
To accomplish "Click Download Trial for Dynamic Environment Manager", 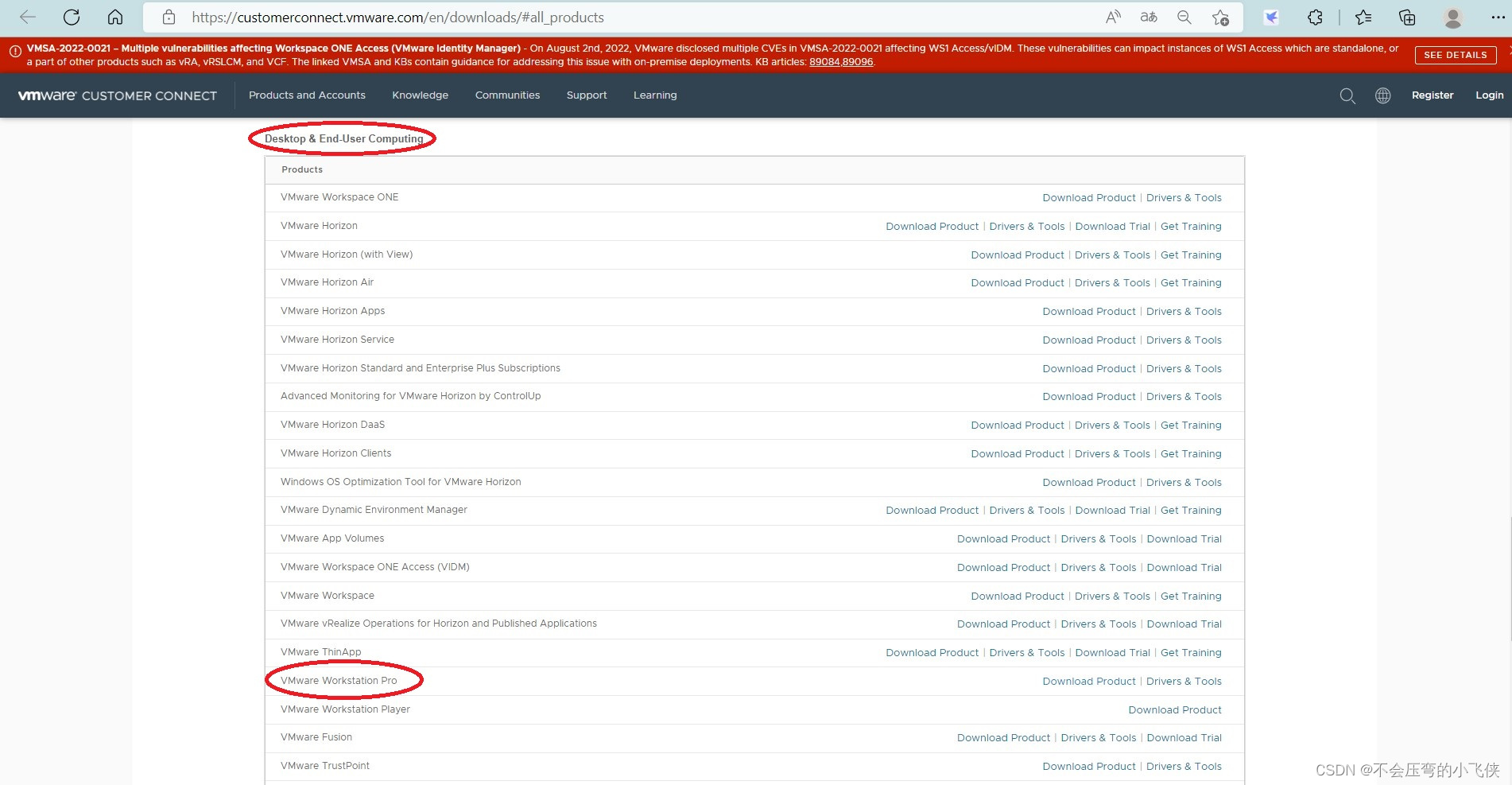I will [1113, 510].
